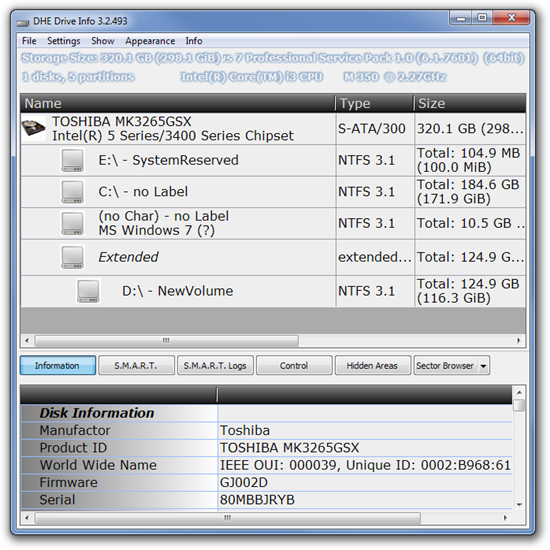
Task: Switch to the Control tab
Action: pos(294,365)
